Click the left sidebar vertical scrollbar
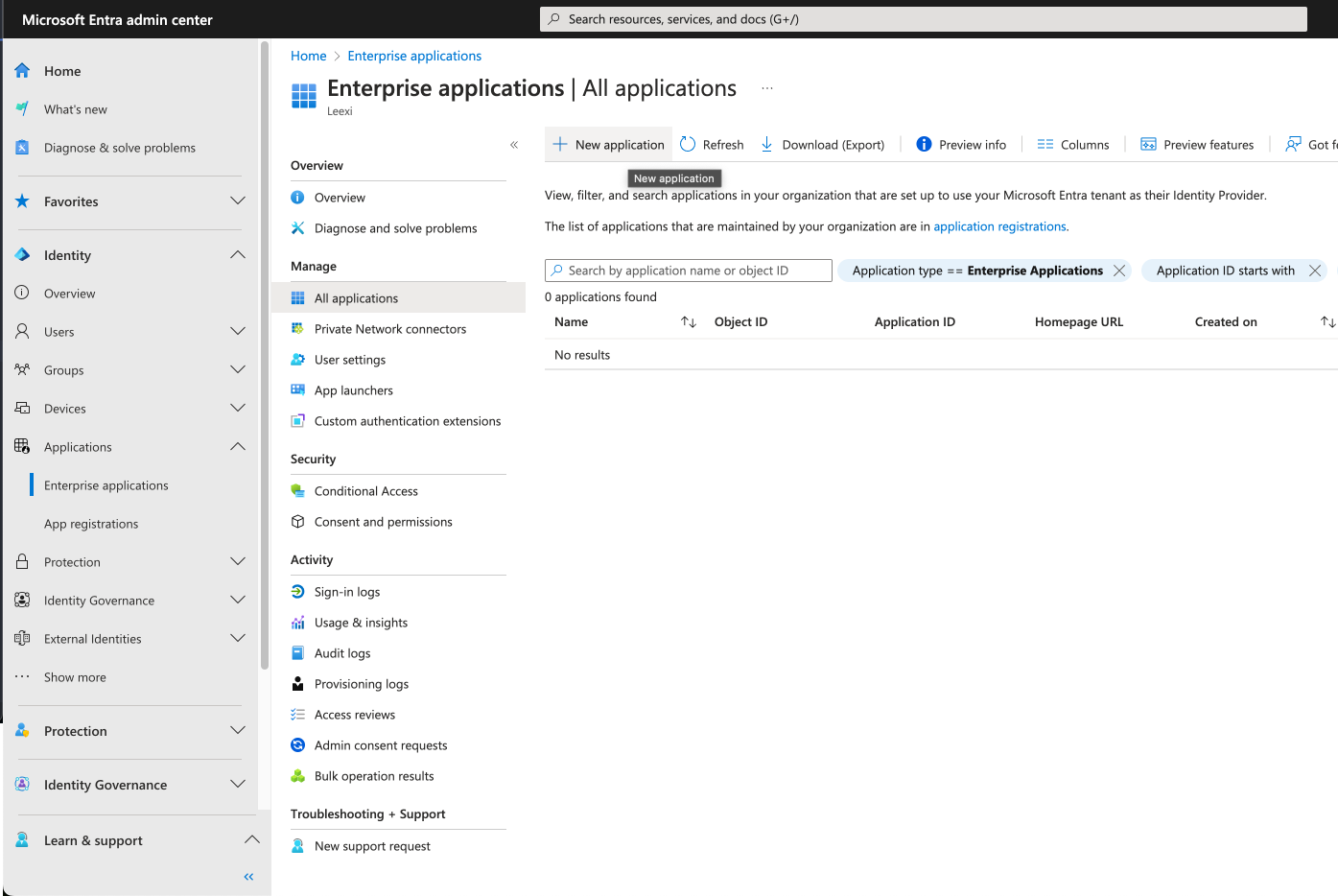This screenshot has height=896, width=1338. pyautogui.click(x=265, y=355)
